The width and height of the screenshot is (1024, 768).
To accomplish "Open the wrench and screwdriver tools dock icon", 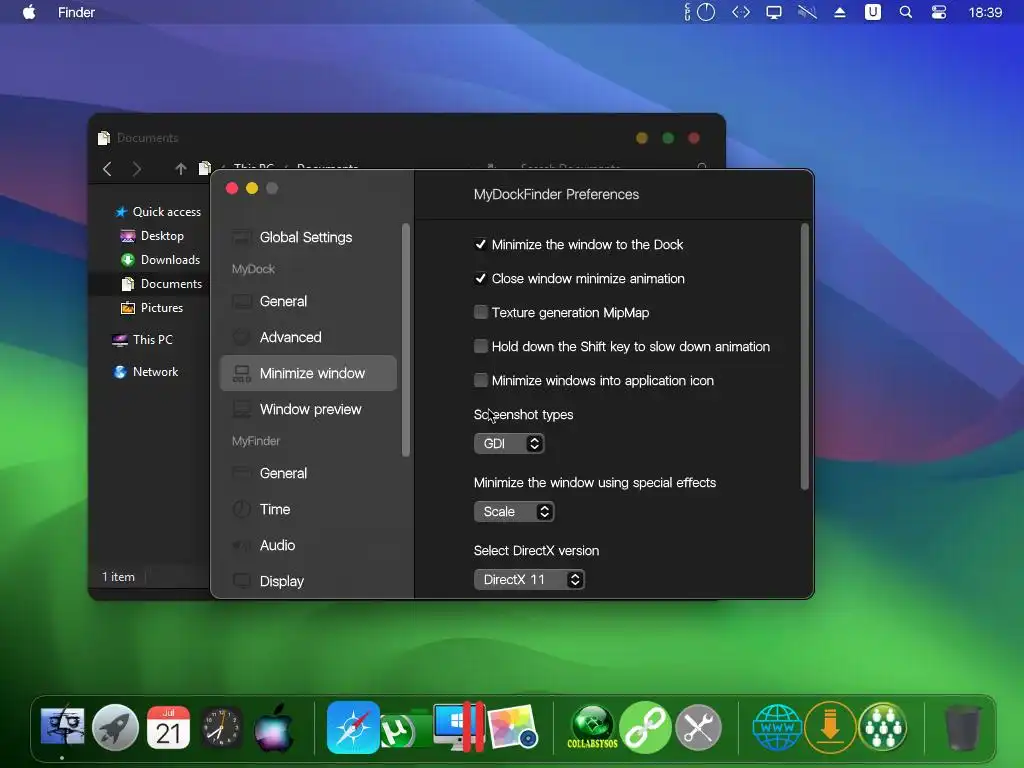I will pos(698,727).
